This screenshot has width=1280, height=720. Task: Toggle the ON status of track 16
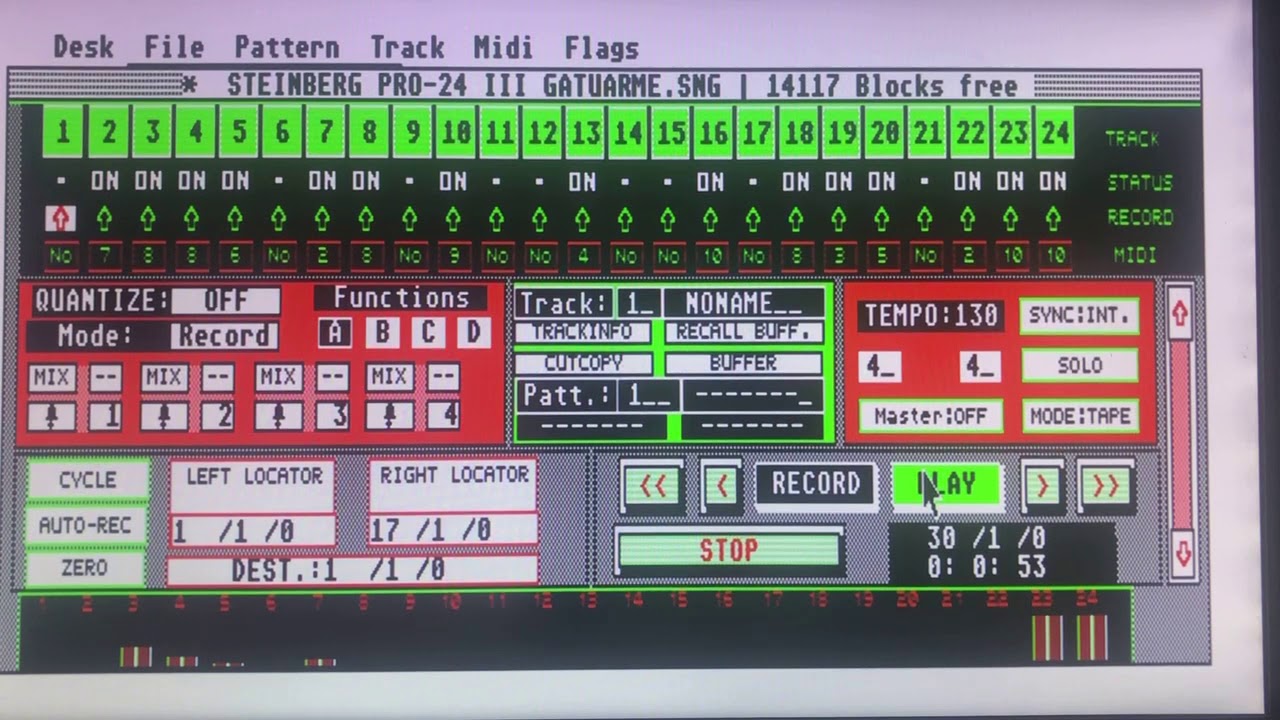(710, 181)
